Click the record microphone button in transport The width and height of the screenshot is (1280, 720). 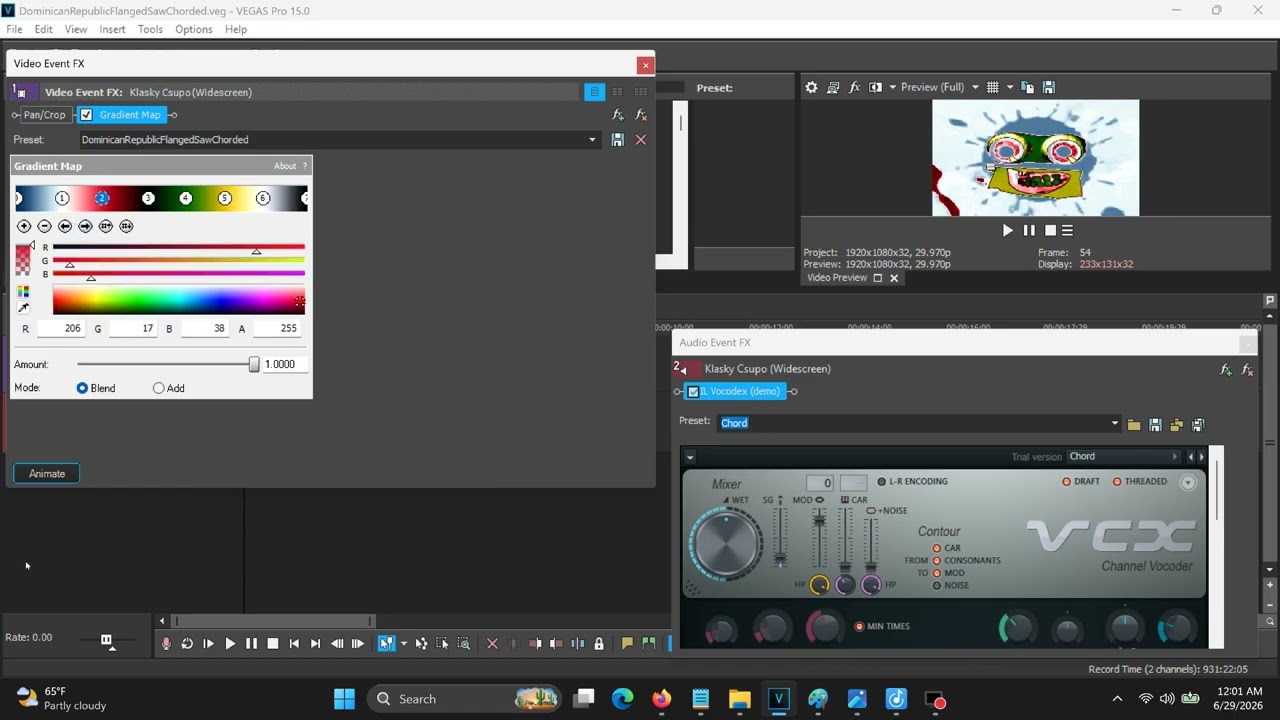coord(166,644)
